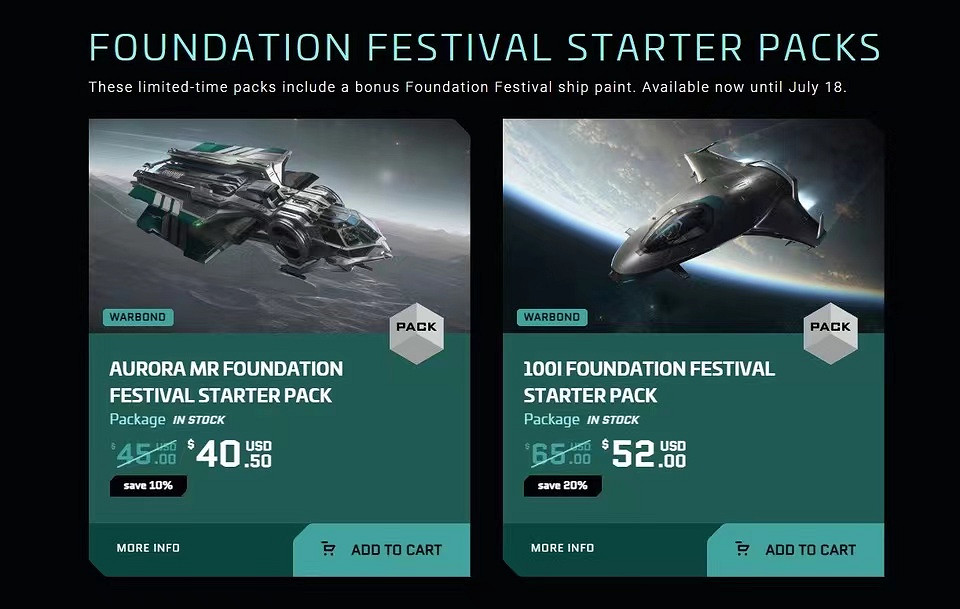Click the WARBOND tag on the Aurora MR pack

(x=137, y=316)
